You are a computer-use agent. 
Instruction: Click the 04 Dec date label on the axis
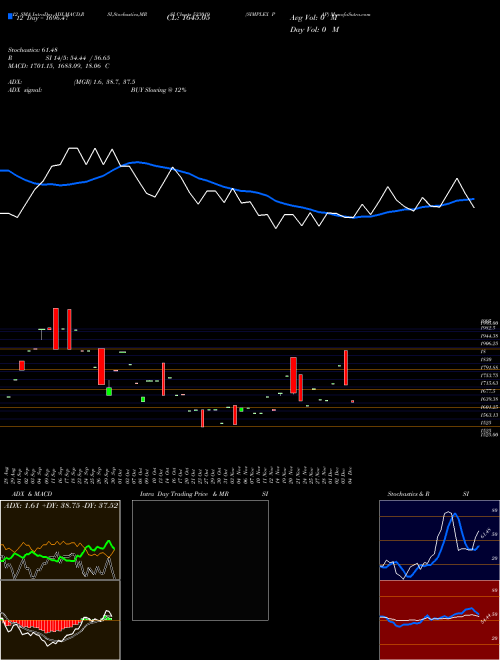(x=350, y=474)
